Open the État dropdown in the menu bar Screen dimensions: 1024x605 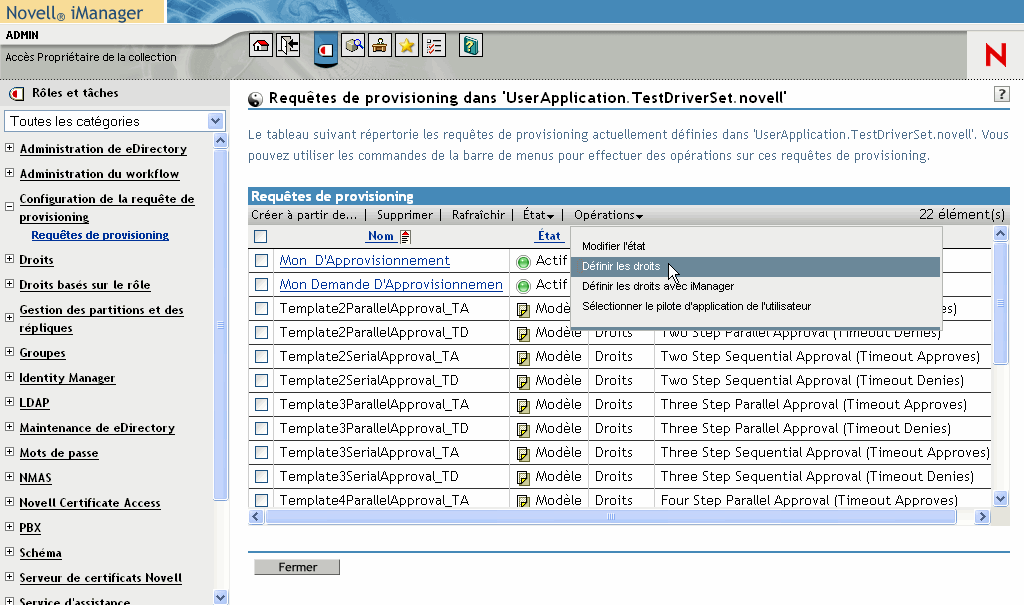(538, 215)
